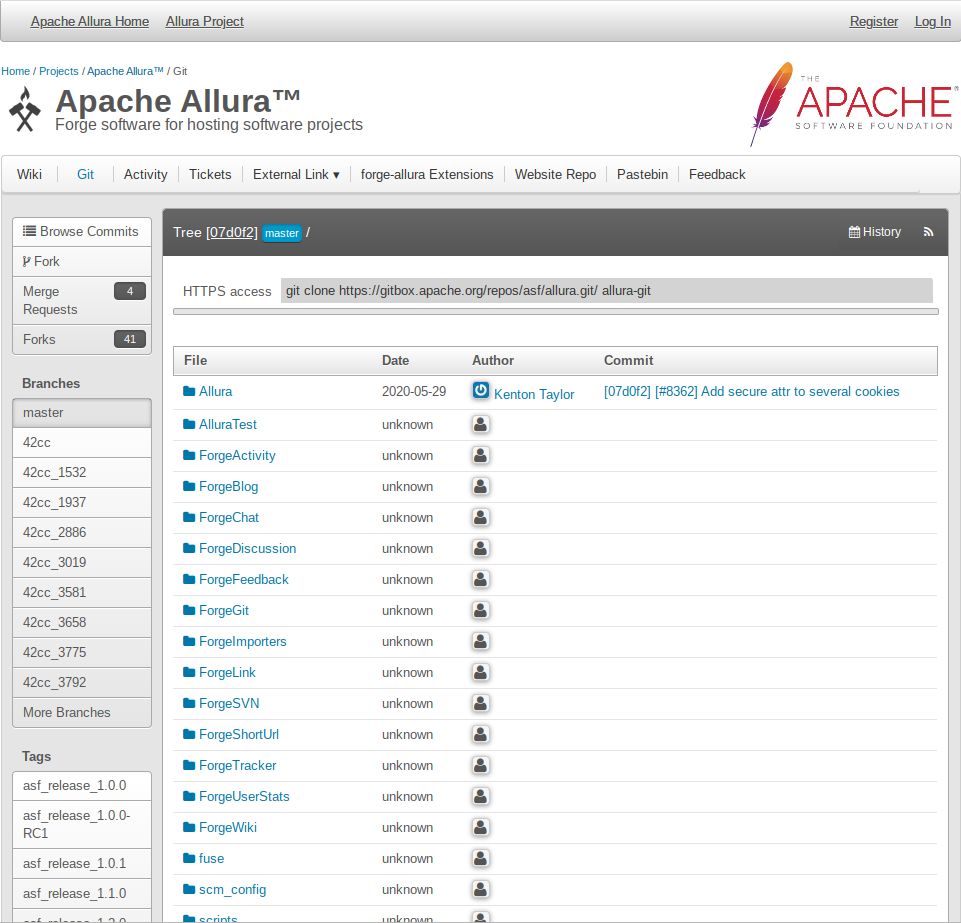
Task: Click the master branch badge in tree header
Action: (x=281, y=233)
